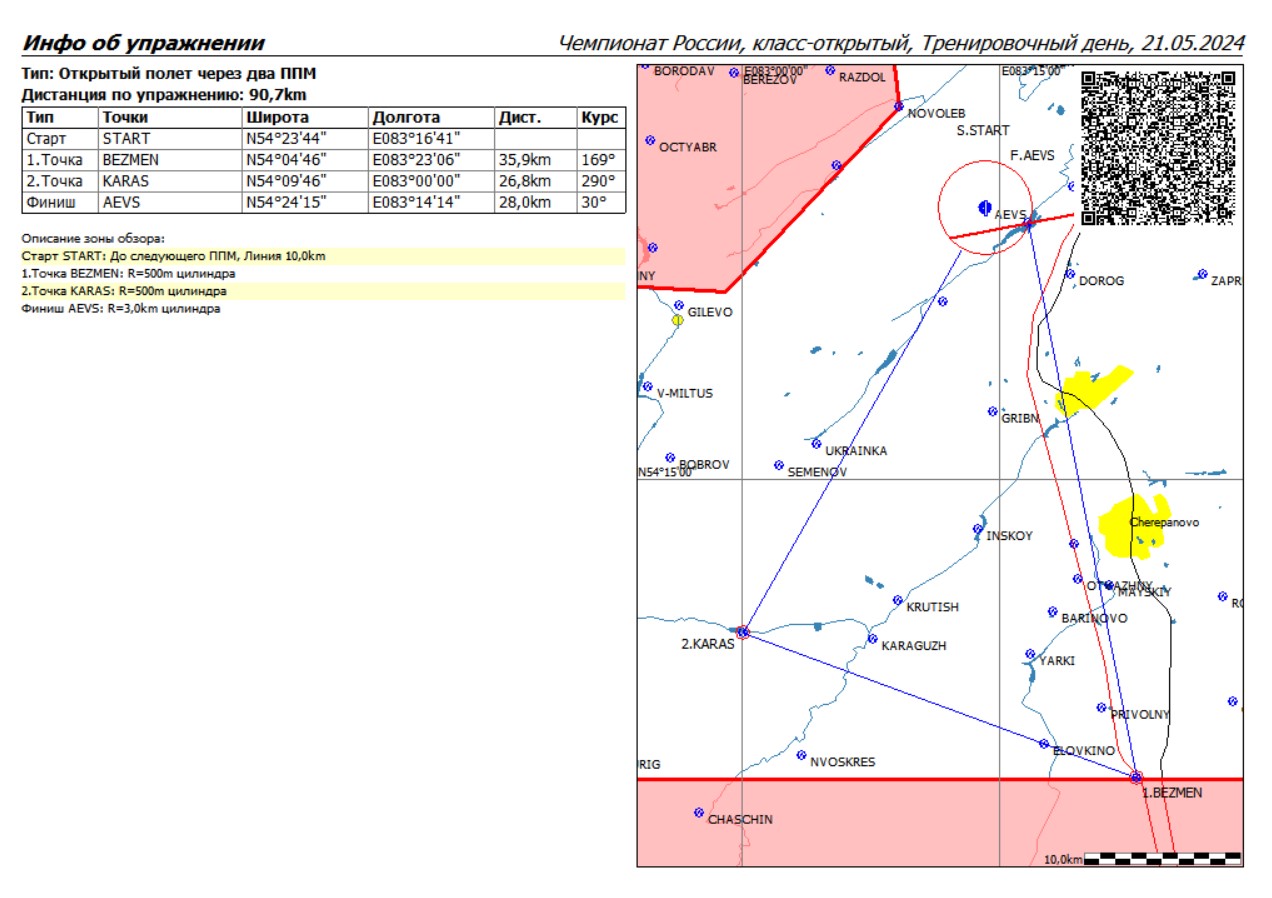The height and width of the screenshot is (898, 1272).
Task: Select the UKRAINKA waypoint marker
Action: pyautogui.click(x=816, y=443)
